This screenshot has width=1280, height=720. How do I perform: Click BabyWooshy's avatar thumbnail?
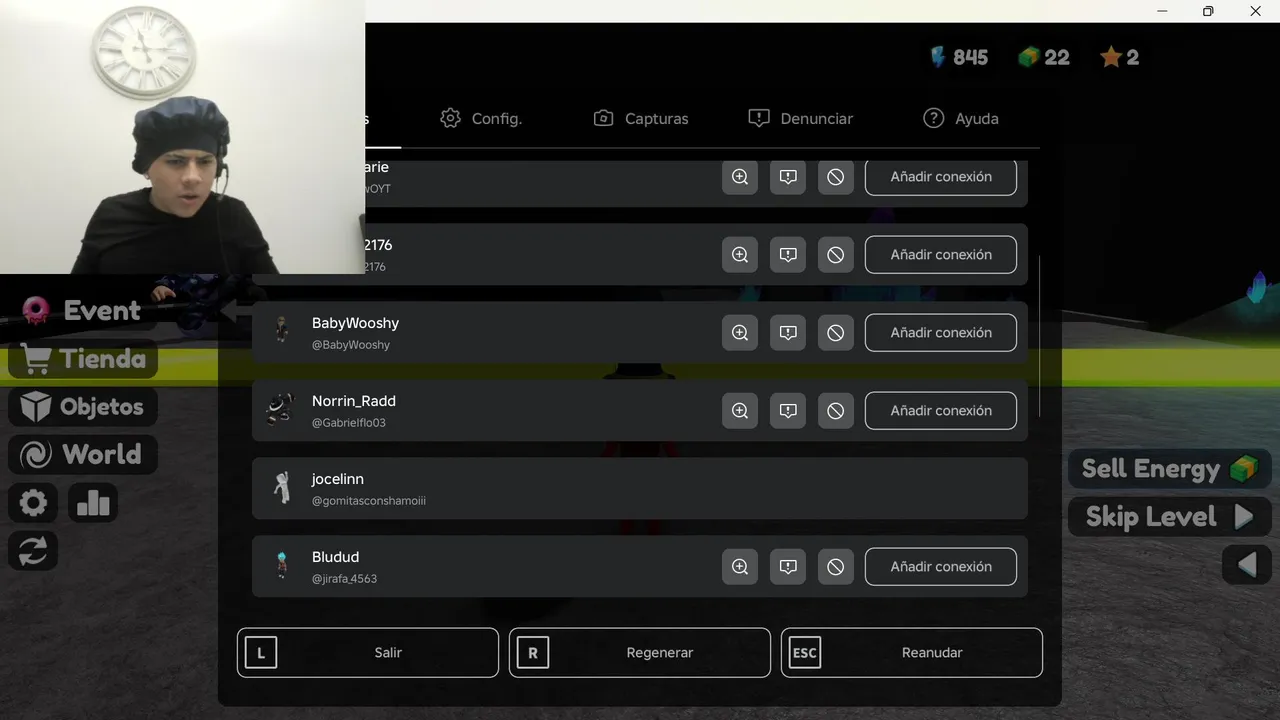click(282, 332)
